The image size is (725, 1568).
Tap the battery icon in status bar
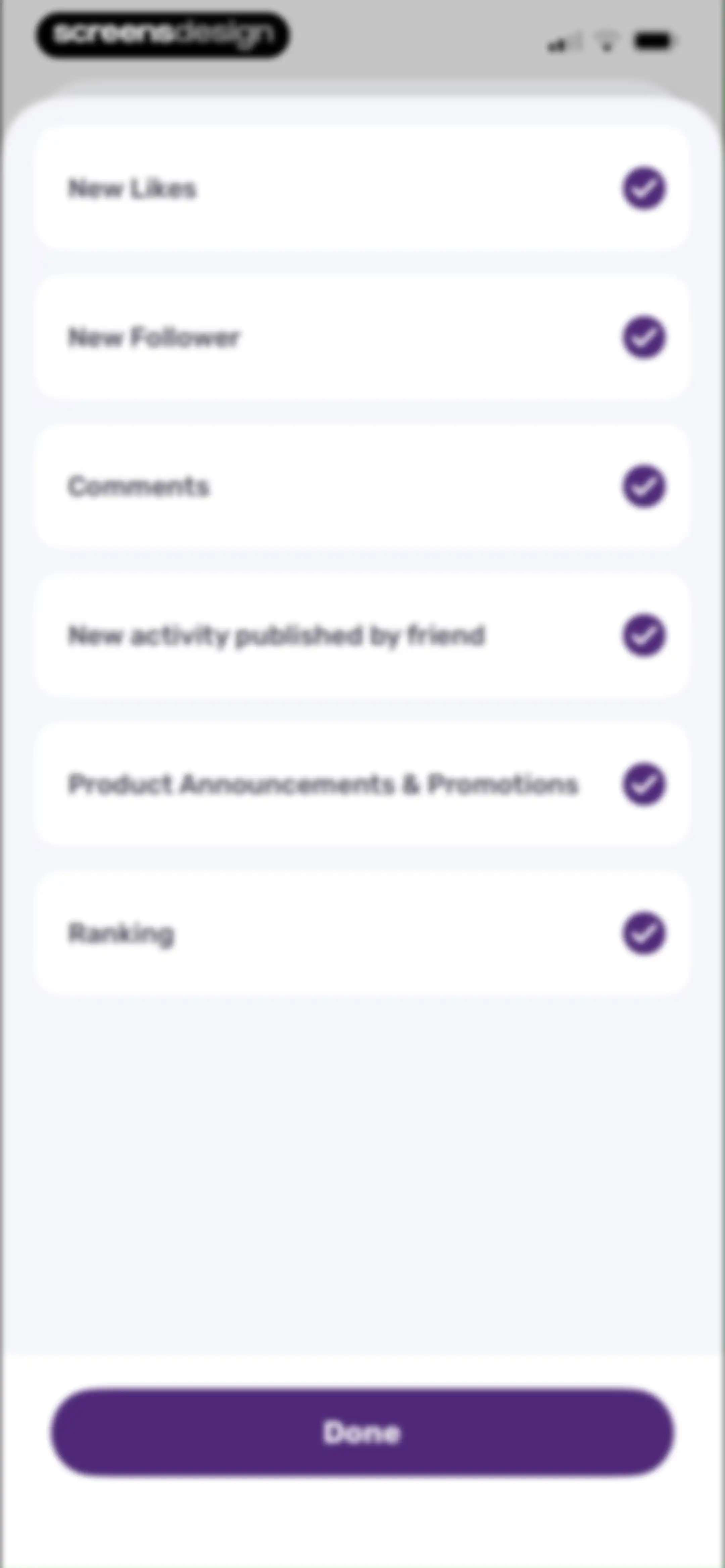point(652,41)
